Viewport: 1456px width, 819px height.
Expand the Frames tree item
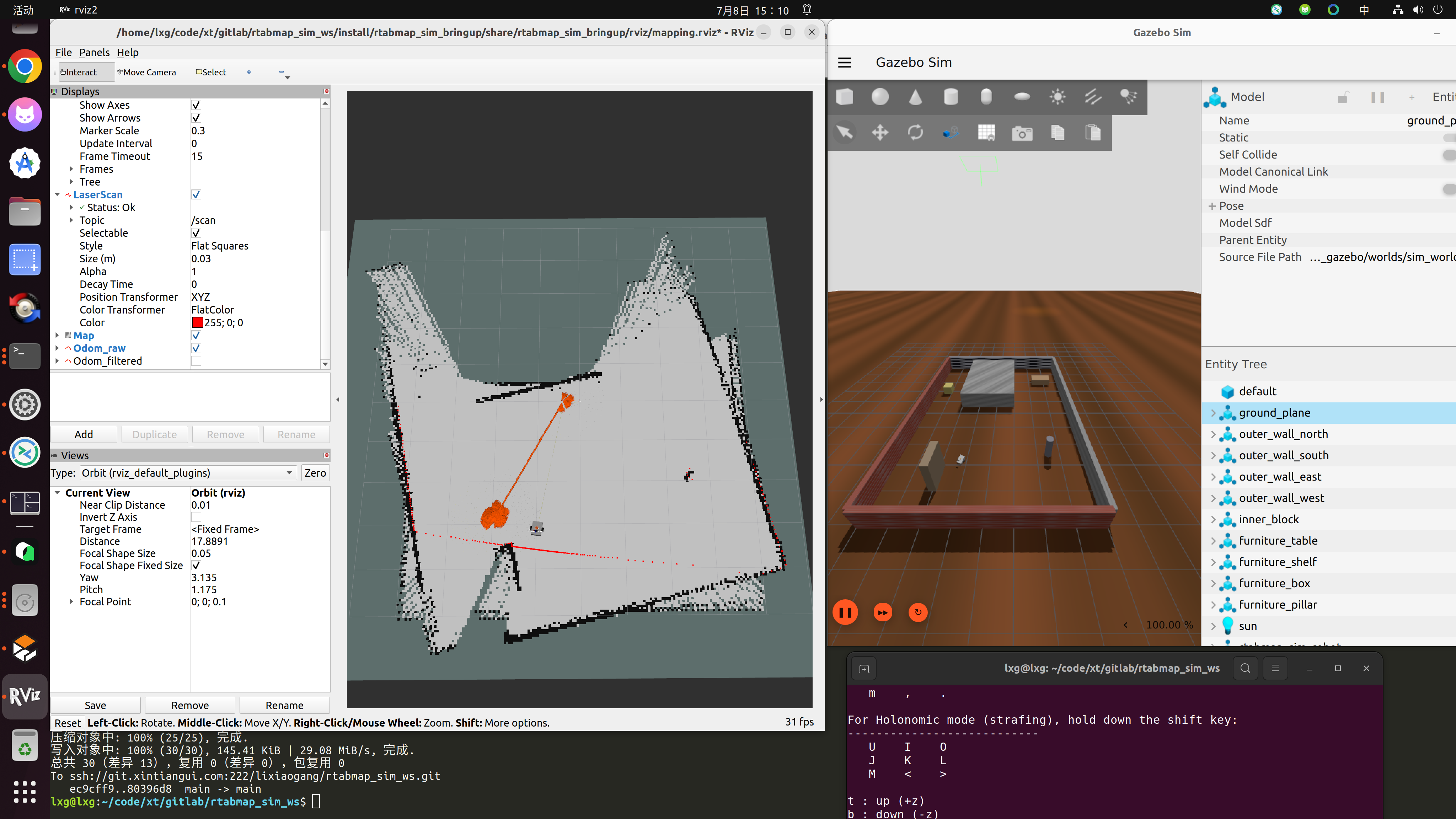point(71,169)
